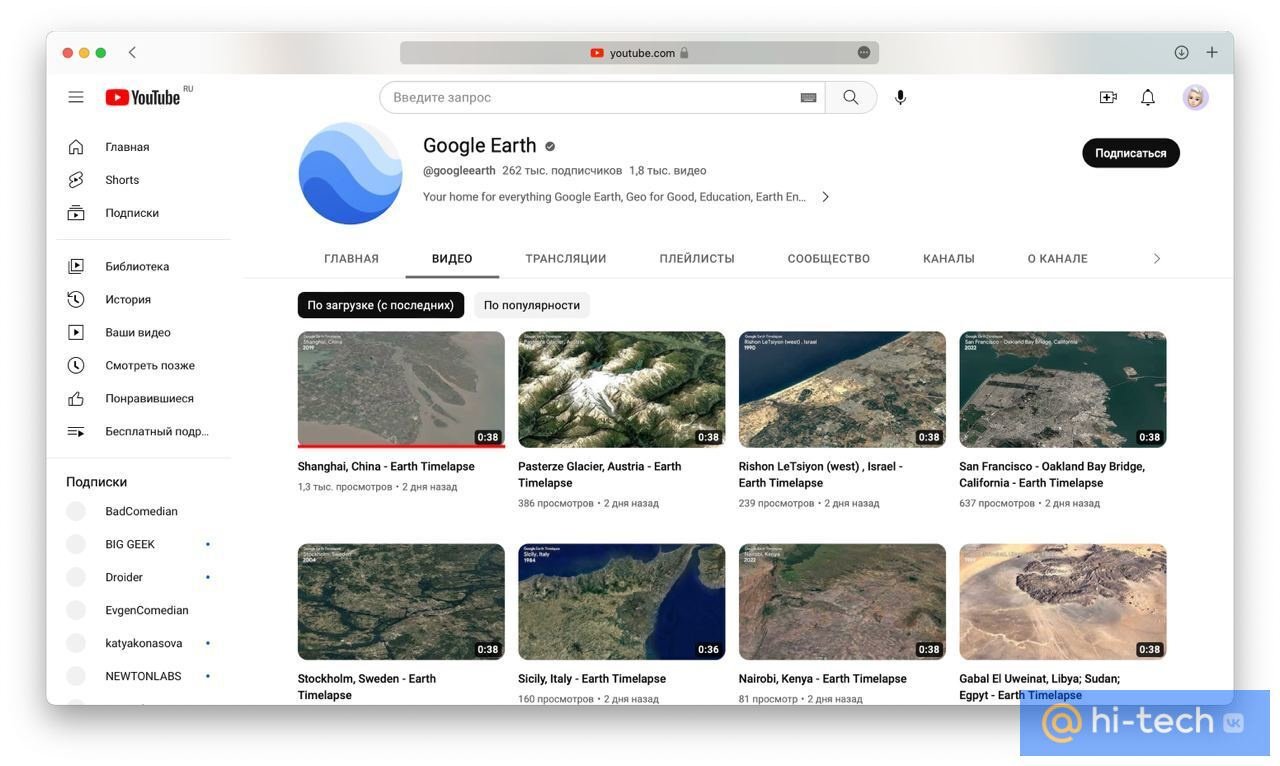Click the more options icon in address bar
The image size is (1280, 766).
pos(864,52)
